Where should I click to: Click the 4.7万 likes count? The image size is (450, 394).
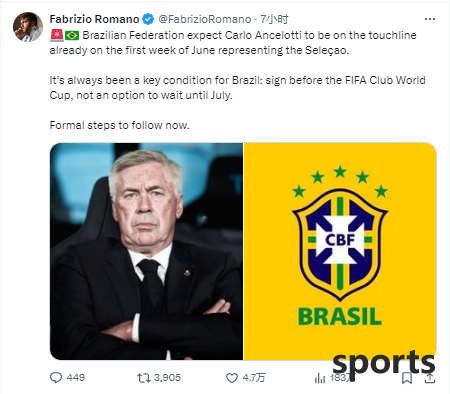click(x=254, y=378)
